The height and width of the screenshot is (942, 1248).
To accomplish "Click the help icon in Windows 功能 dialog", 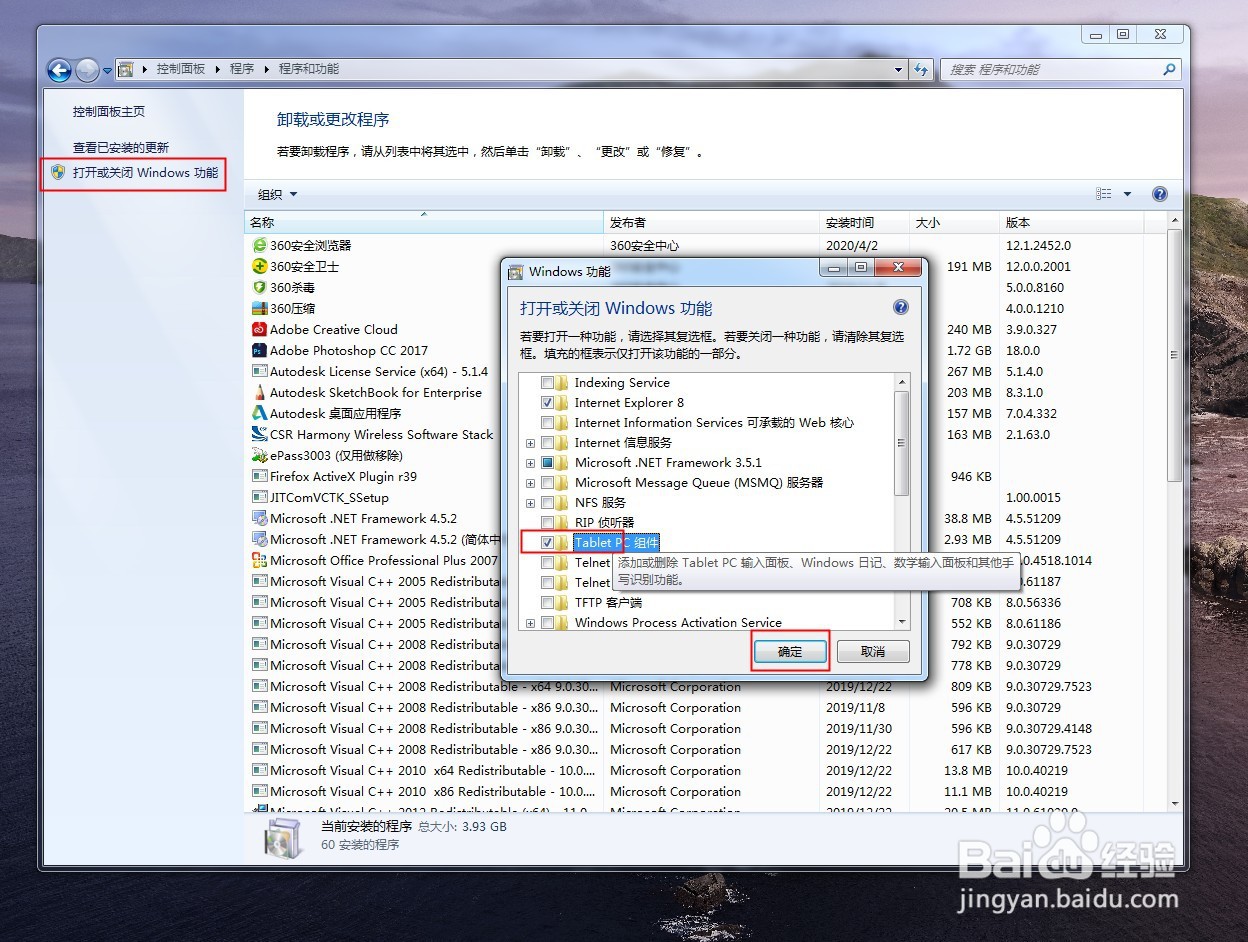I will [900, 308].
